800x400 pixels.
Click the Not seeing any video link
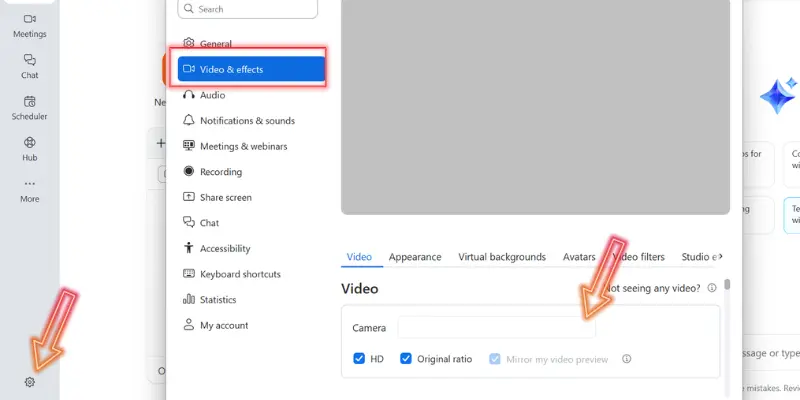653,288
